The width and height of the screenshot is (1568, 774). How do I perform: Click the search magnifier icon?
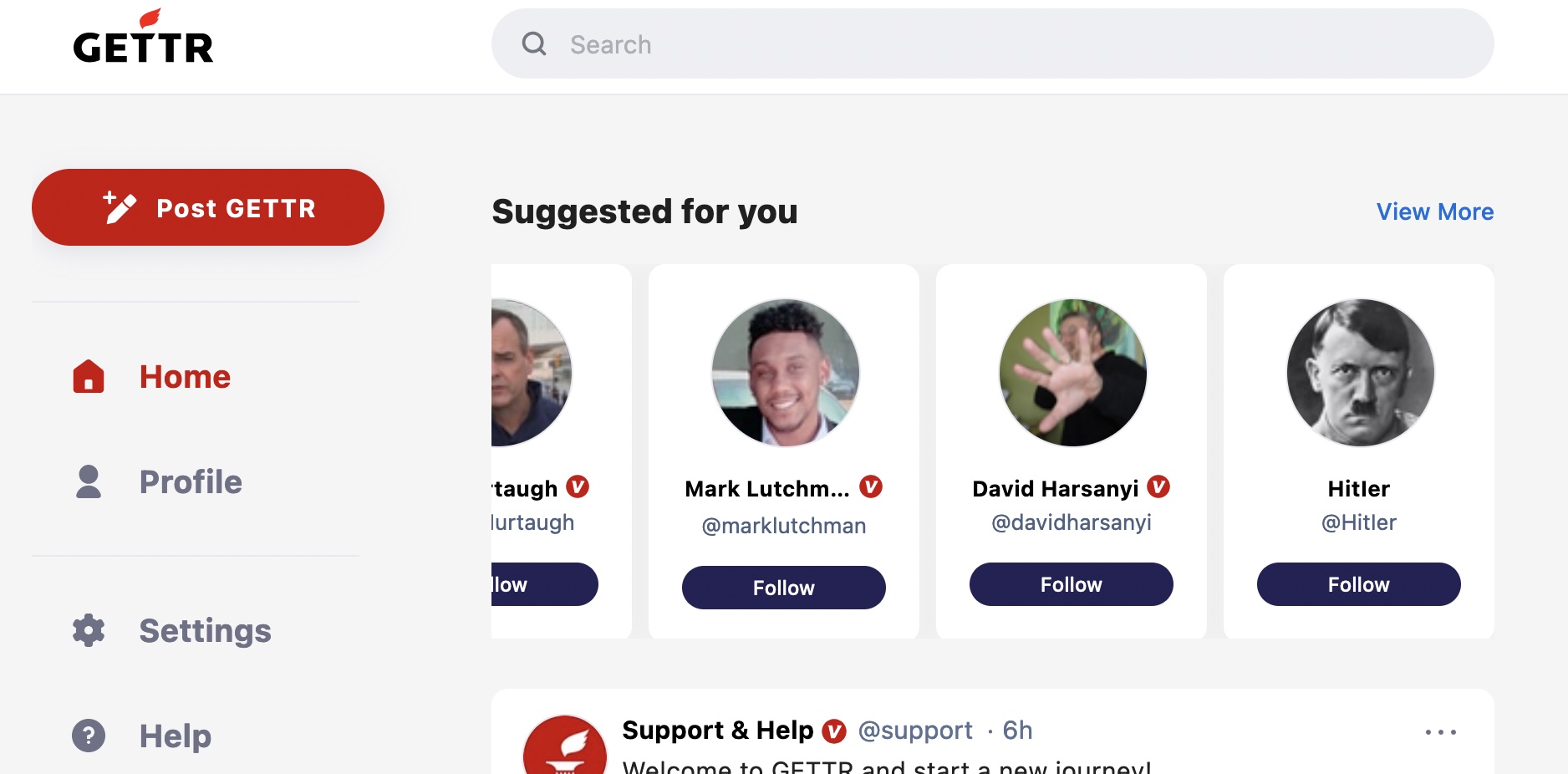(x=534, y=43)
